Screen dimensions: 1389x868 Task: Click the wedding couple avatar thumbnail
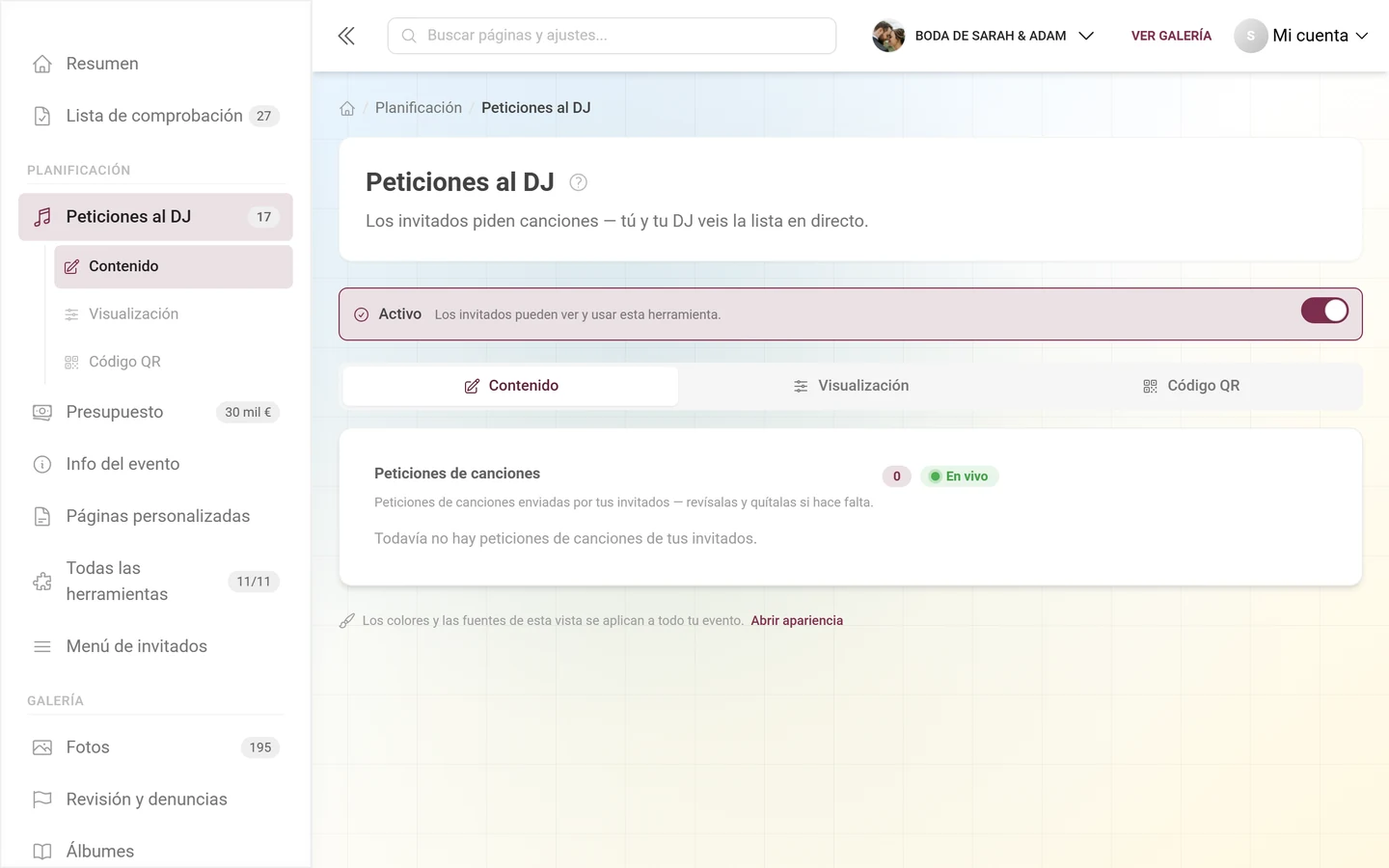(x=888, y=36)
